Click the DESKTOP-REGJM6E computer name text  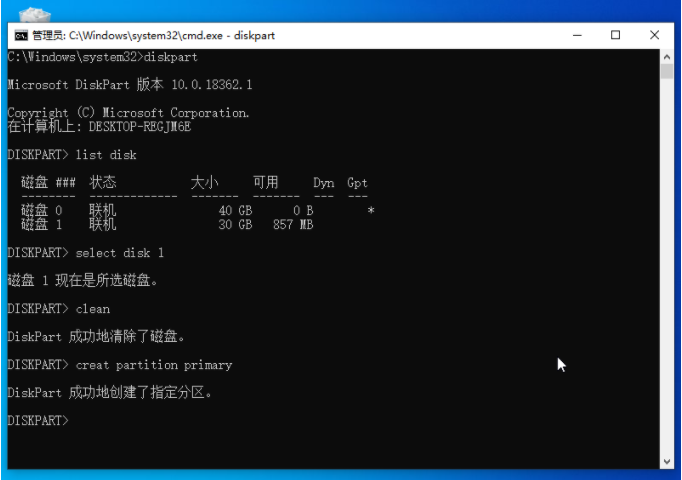point(139,127)
